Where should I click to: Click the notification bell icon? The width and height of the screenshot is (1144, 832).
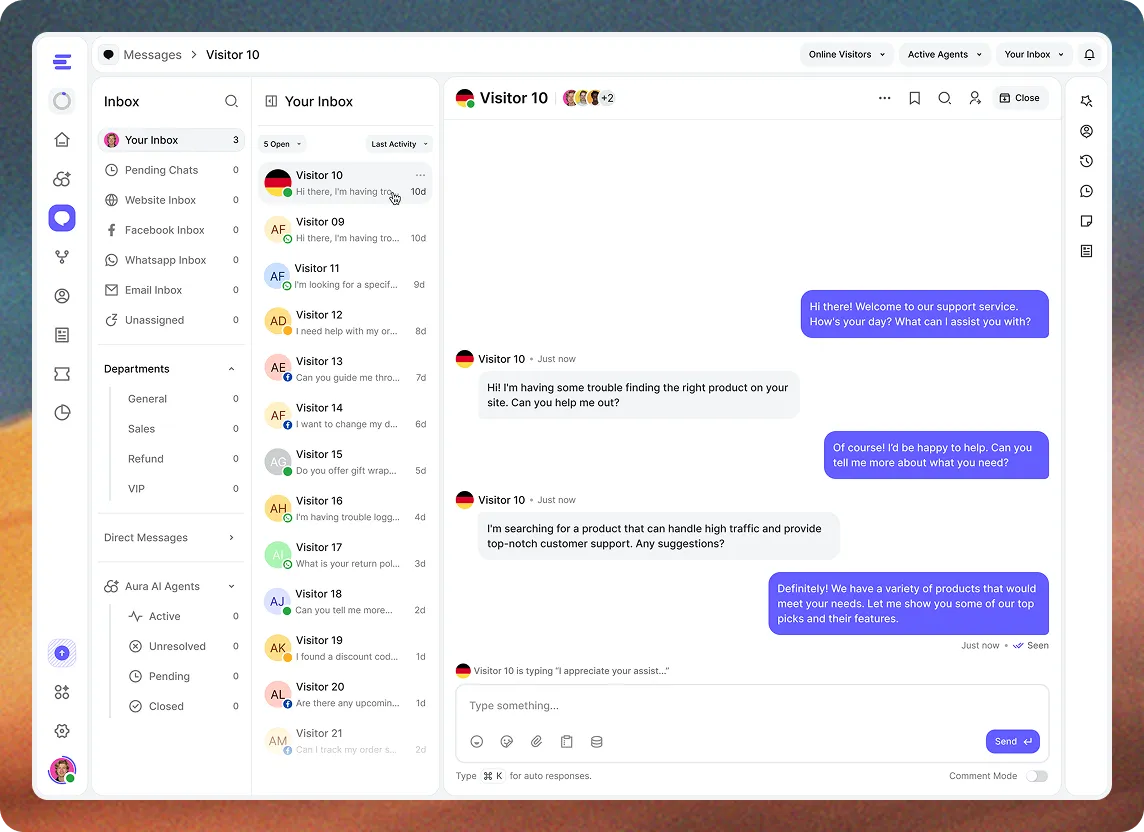(x=1089, y=55)
